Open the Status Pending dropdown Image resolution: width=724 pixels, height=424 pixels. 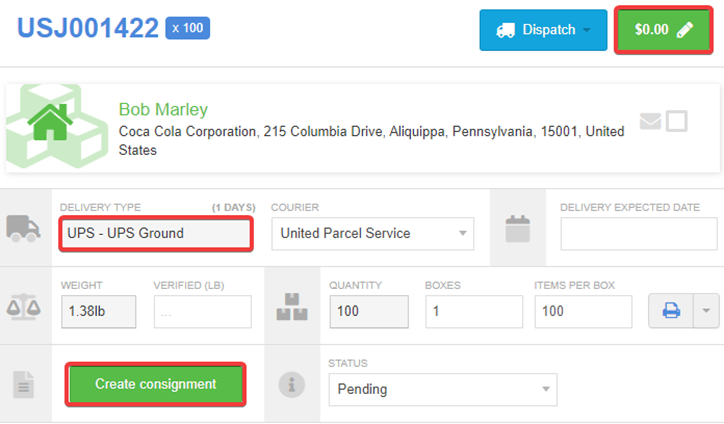[443, 389]
